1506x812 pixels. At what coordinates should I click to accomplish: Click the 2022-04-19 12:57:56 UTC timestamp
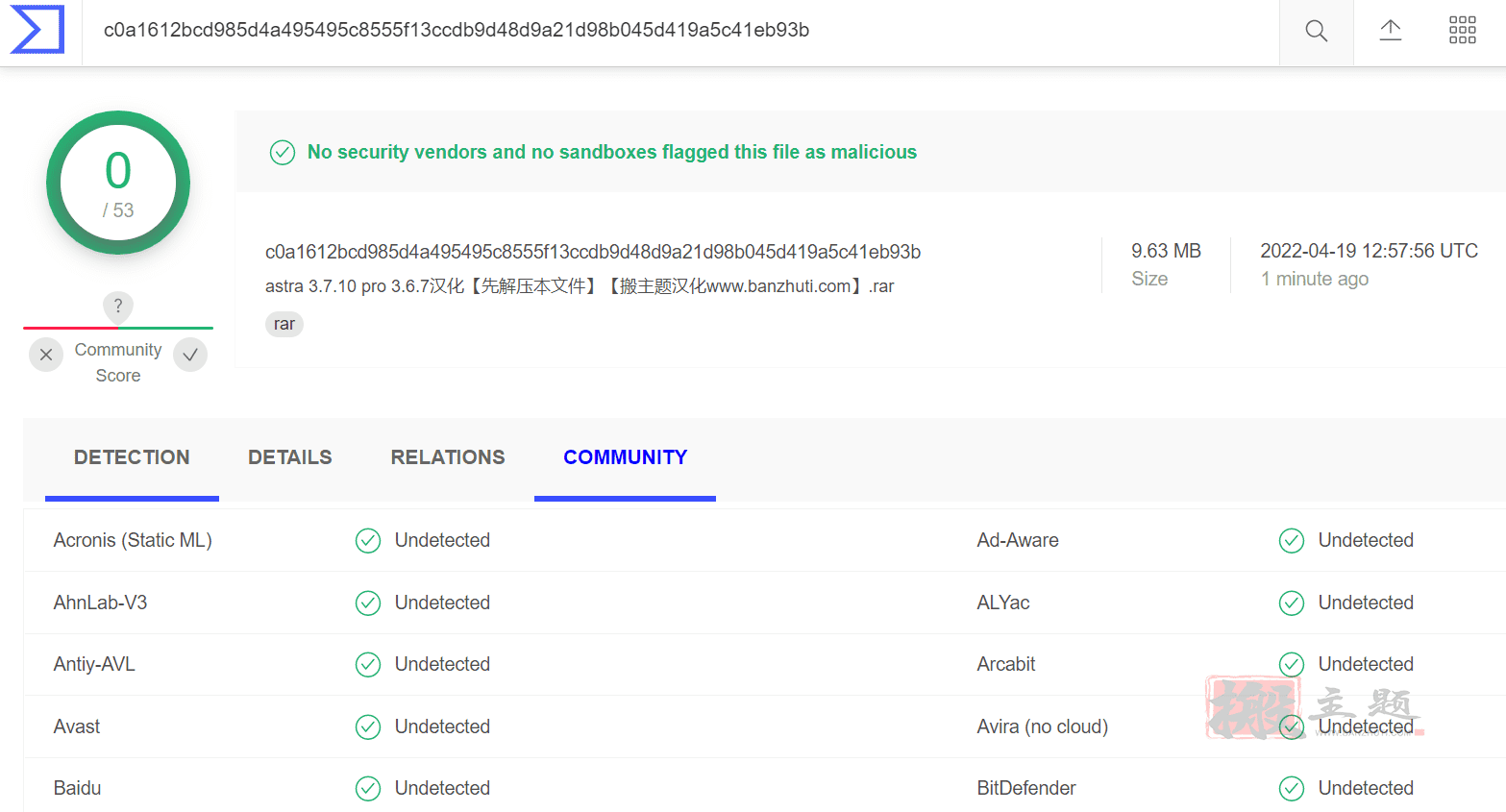(1369, 251)
